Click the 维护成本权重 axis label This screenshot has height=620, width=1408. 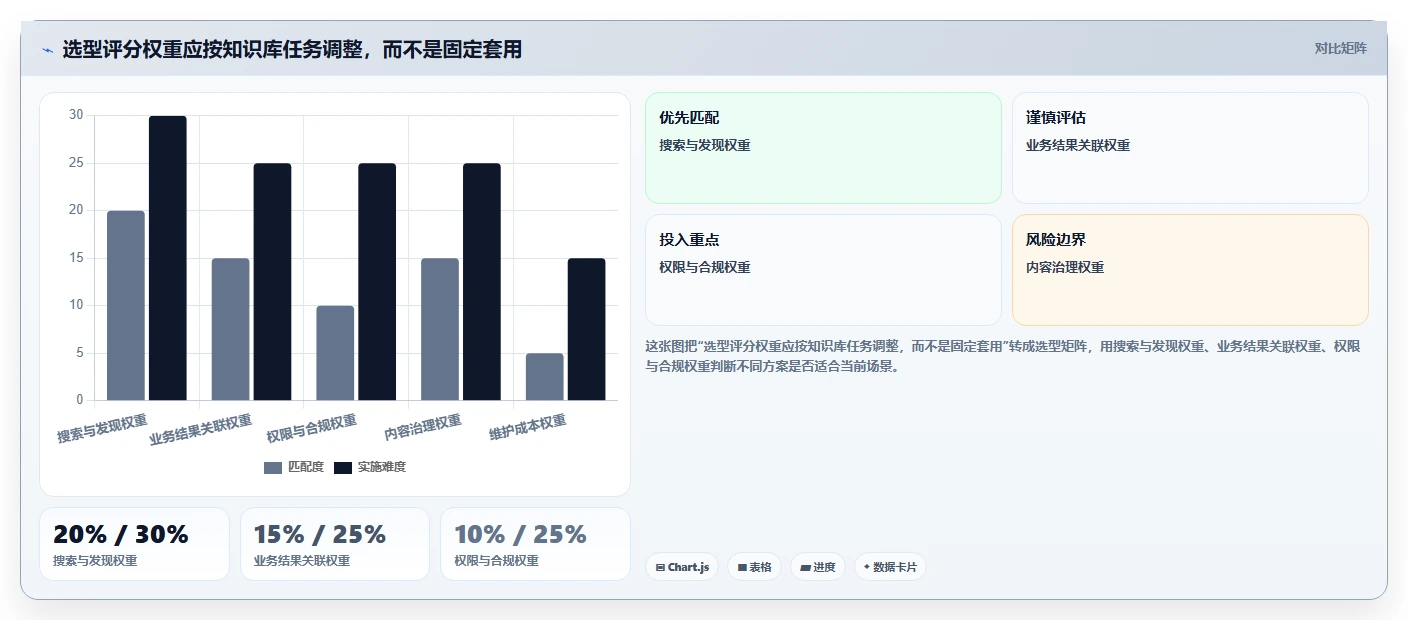click(x=528, y=428)
